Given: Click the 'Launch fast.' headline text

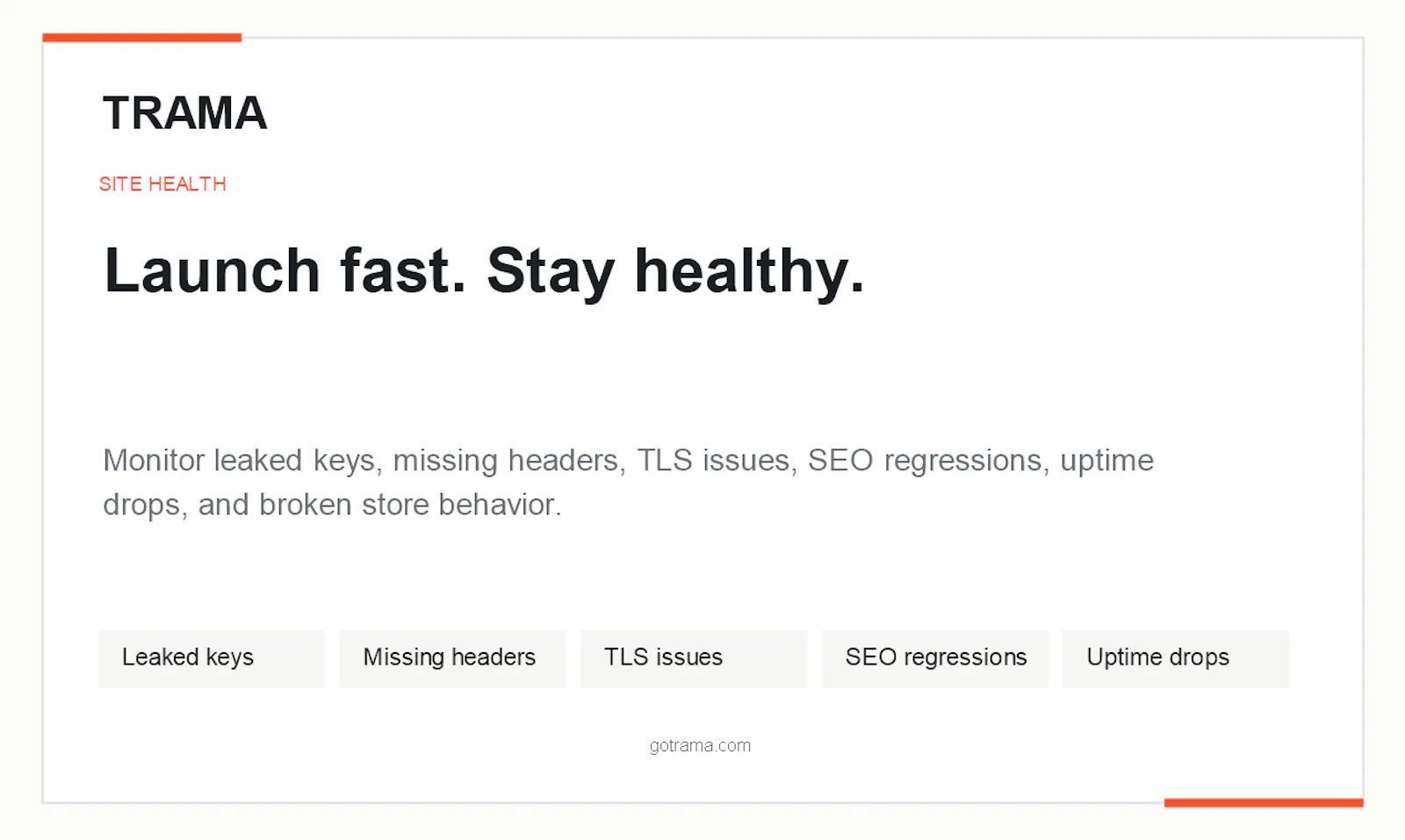Looking at the screenshot, I should (285, 270).
